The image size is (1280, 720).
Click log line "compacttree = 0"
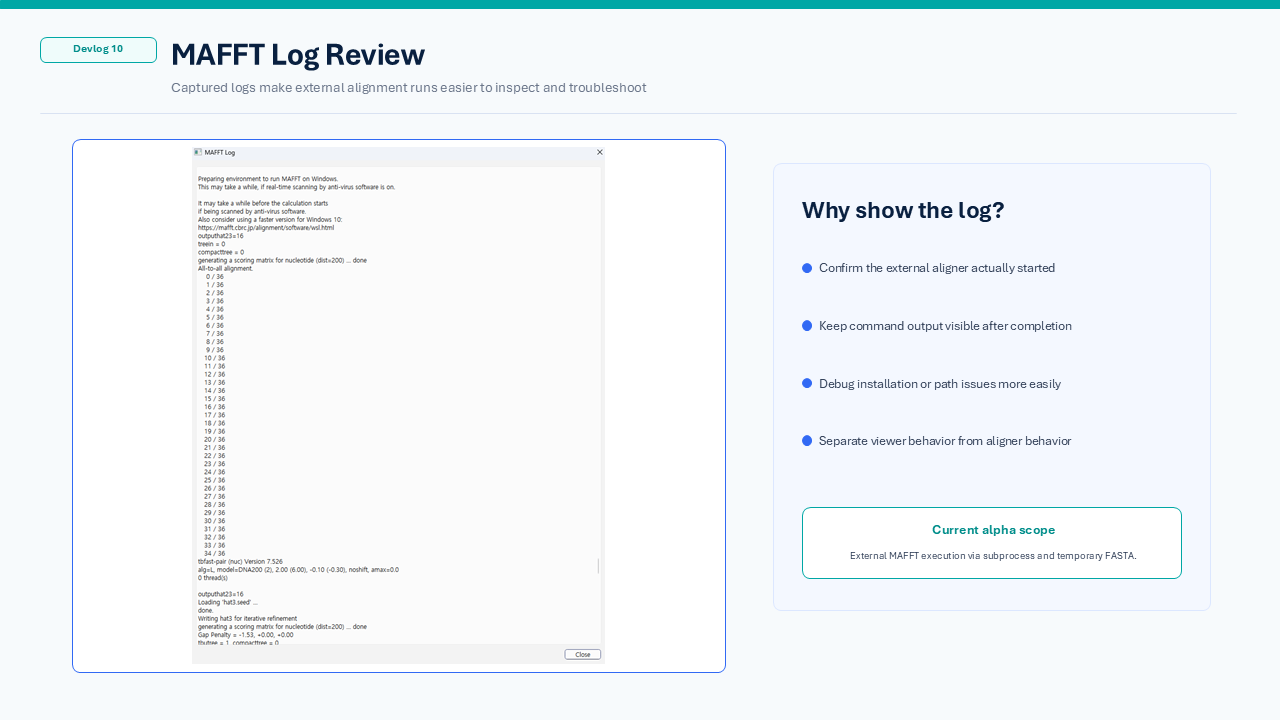[220, 252]
